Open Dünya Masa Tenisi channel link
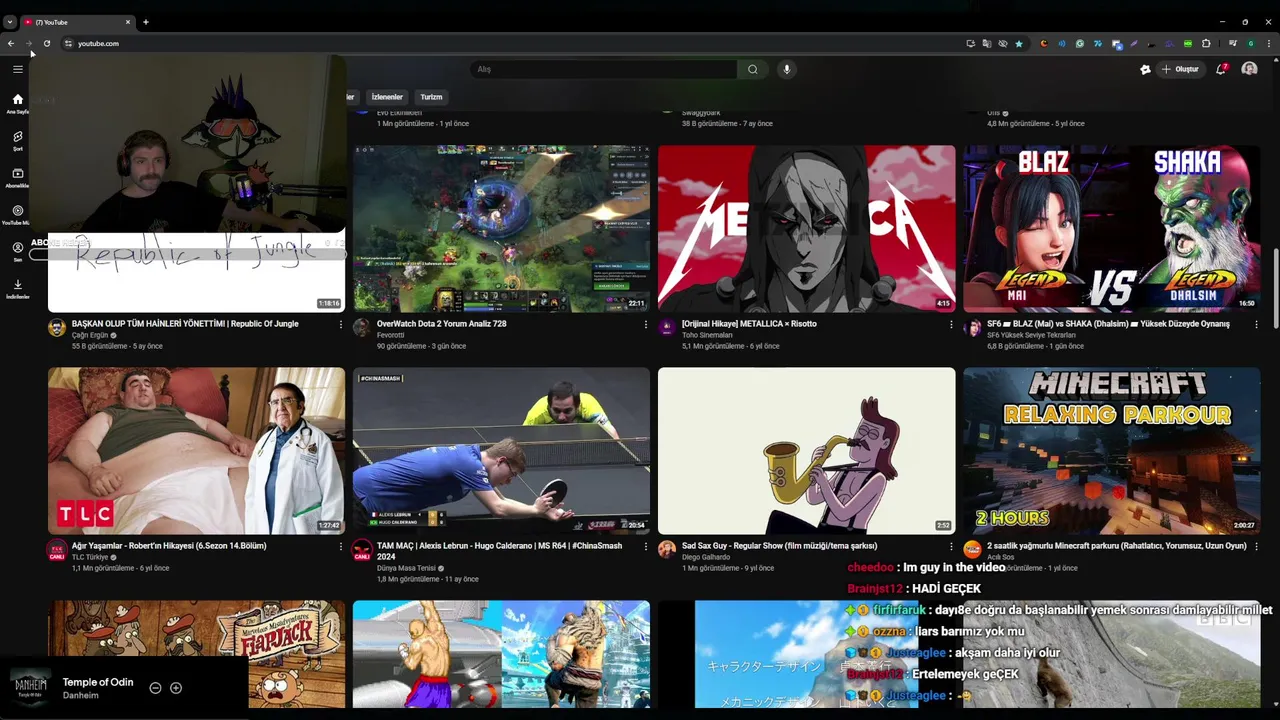Viewport: 1280px width, 720px height. pyautogui.click(x=406, y=568)
